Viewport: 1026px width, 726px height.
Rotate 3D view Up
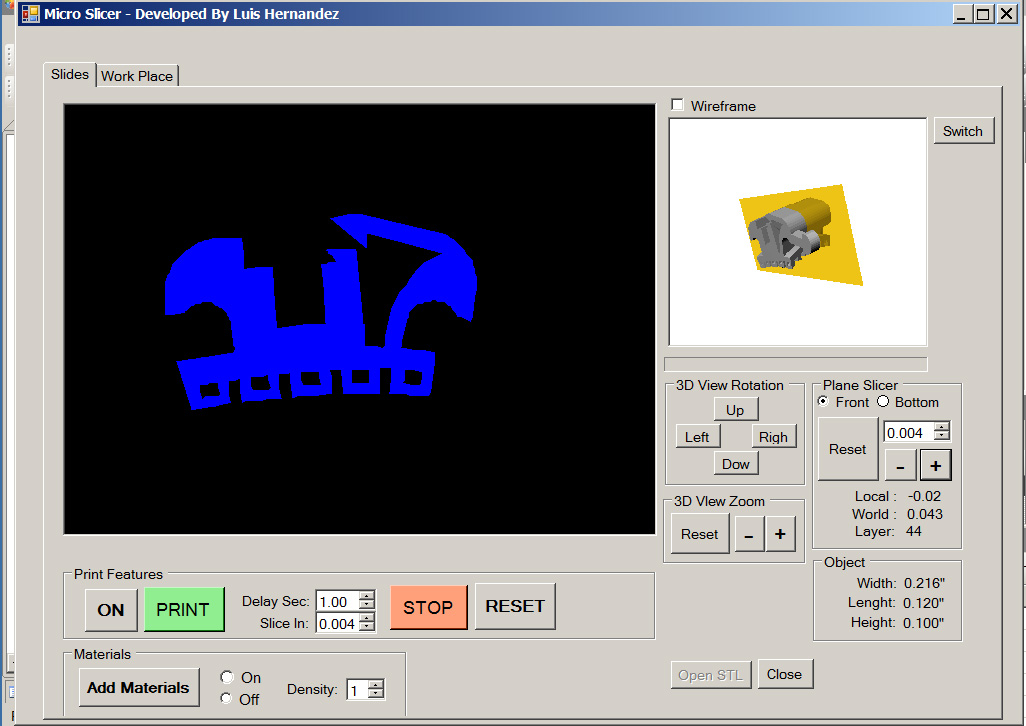point(735,409)
